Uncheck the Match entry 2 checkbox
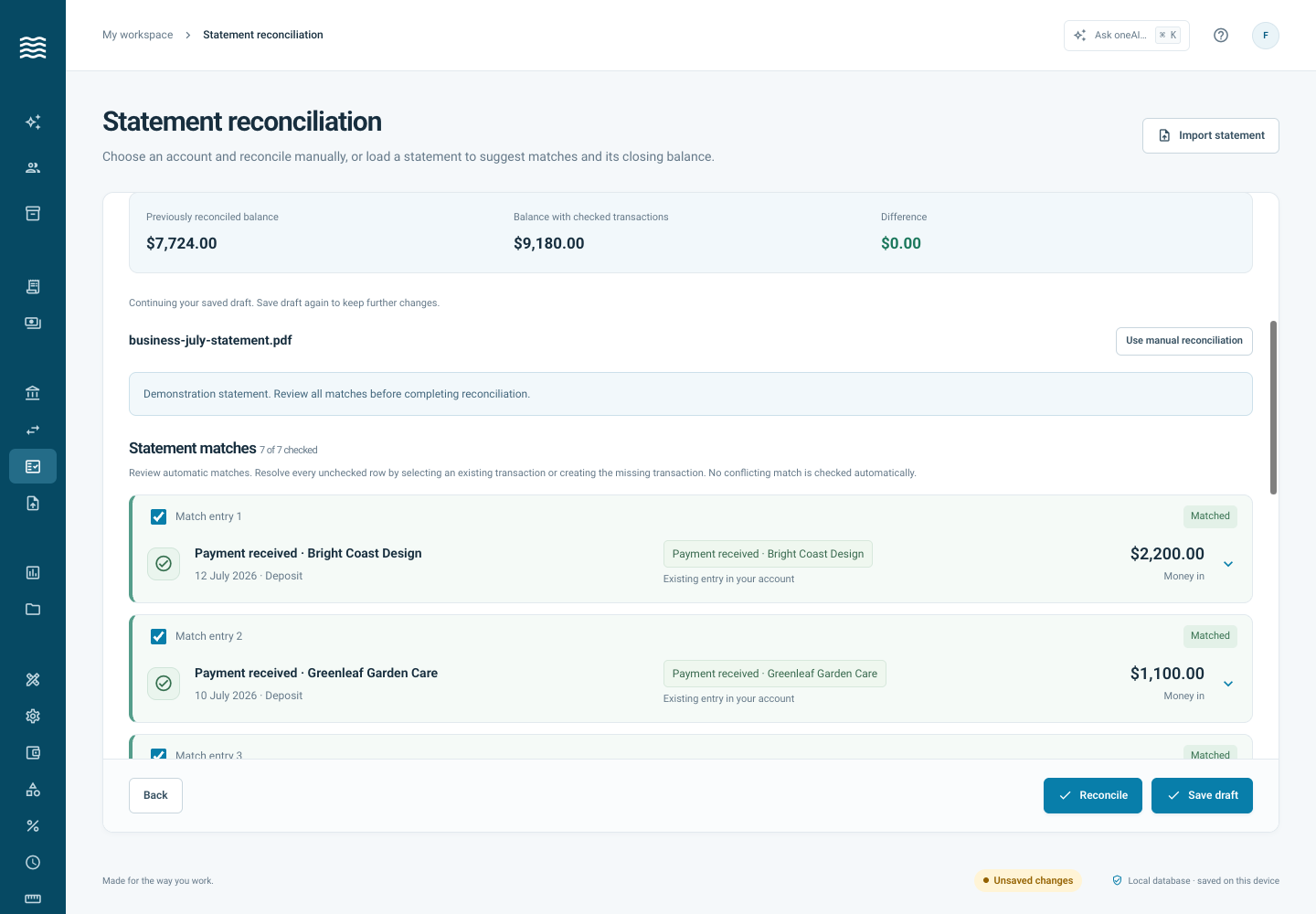This screenshot has height=914, width=1316. point(159,636)
